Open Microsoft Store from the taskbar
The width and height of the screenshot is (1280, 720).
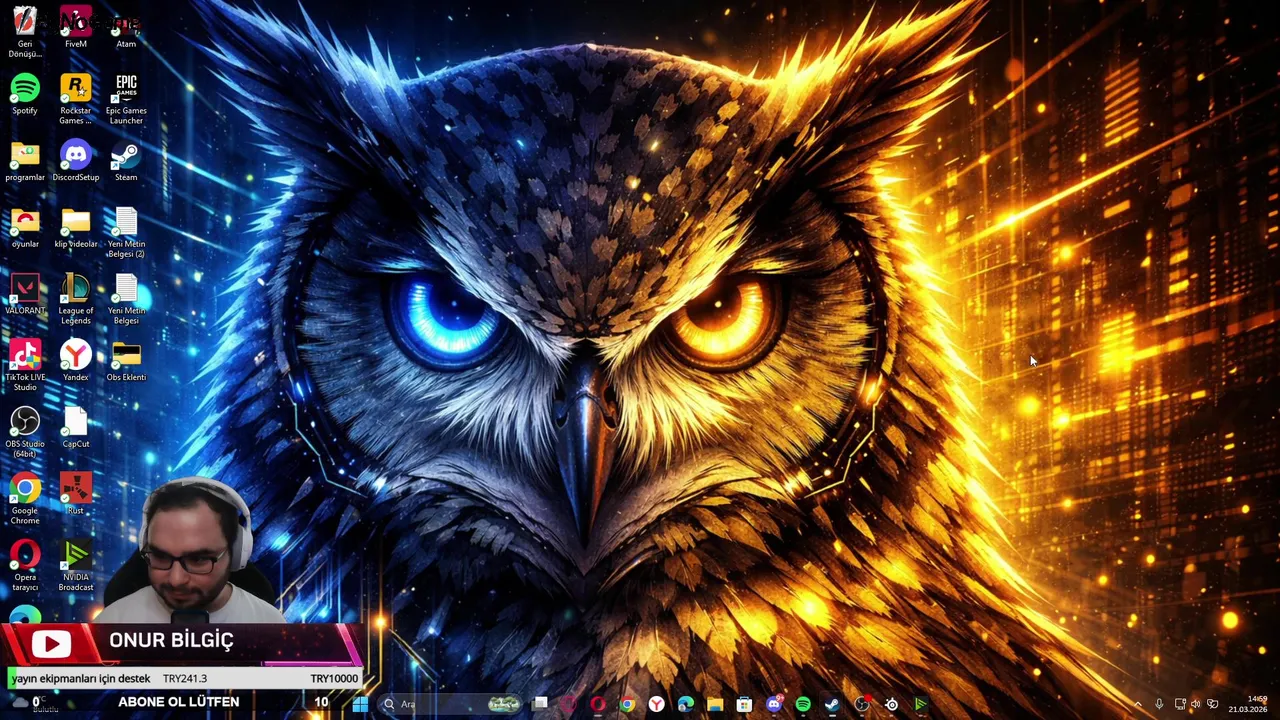coord(744,704)
